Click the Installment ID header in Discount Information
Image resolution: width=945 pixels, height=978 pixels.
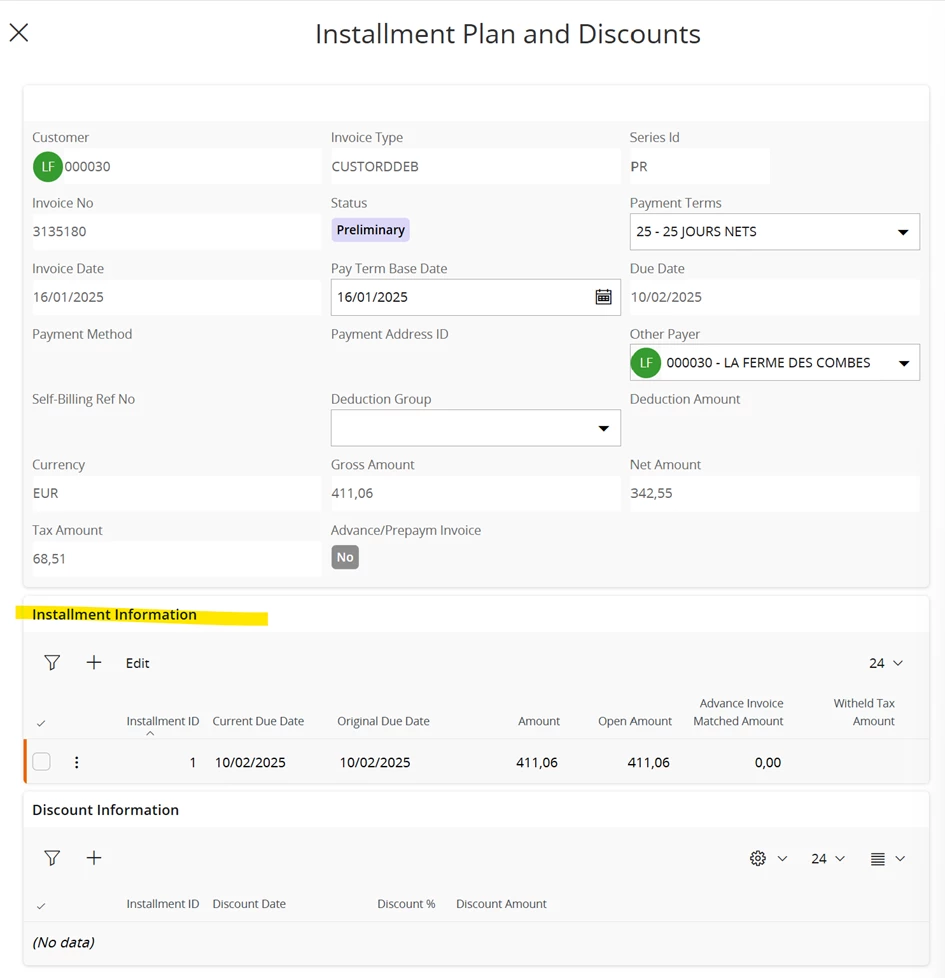coord(163,904)
